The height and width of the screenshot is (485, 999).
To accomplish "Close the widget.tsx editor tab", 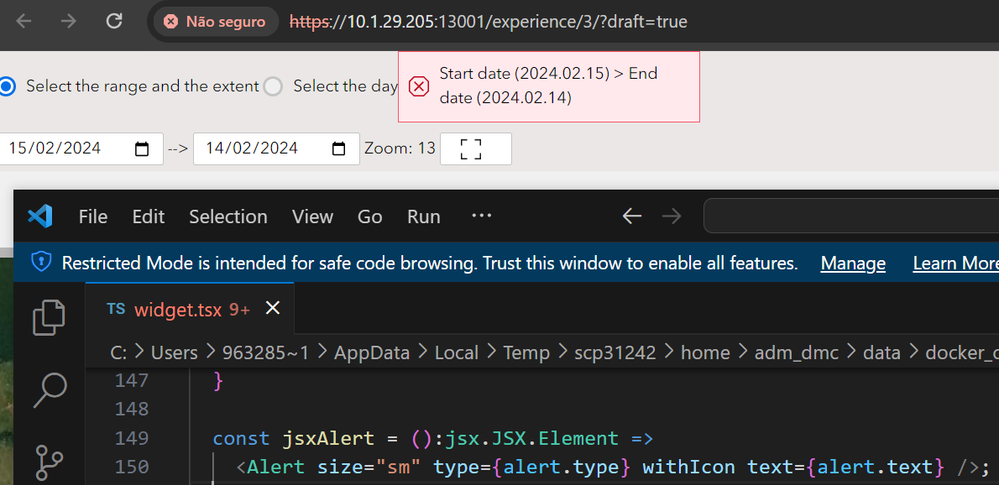I will (272, 310).
